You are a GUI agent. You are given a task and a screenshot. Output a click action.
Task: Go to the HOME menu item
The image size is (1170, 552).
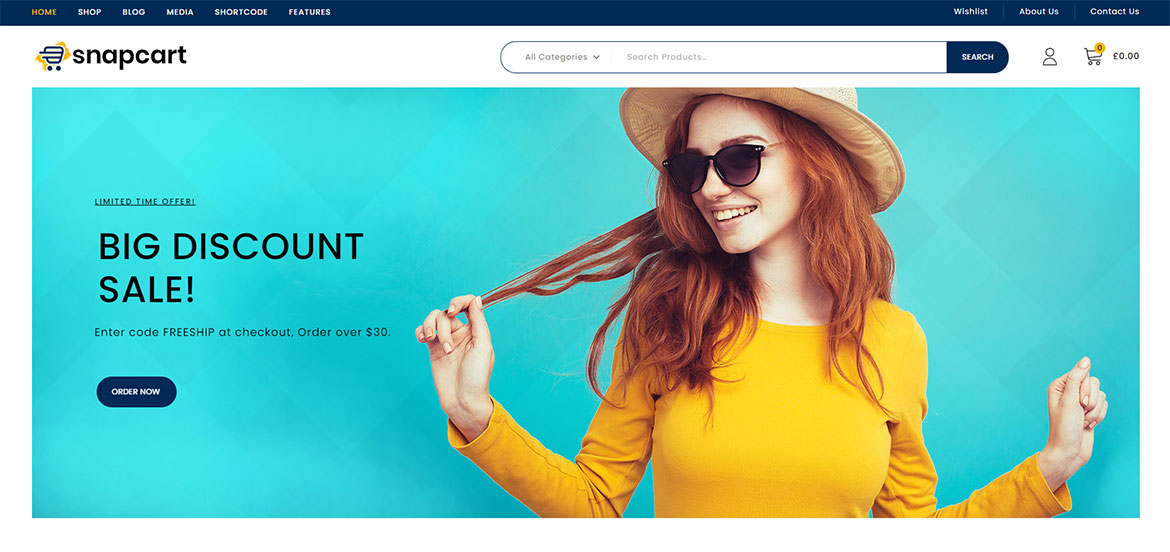(x=44, y=12)
